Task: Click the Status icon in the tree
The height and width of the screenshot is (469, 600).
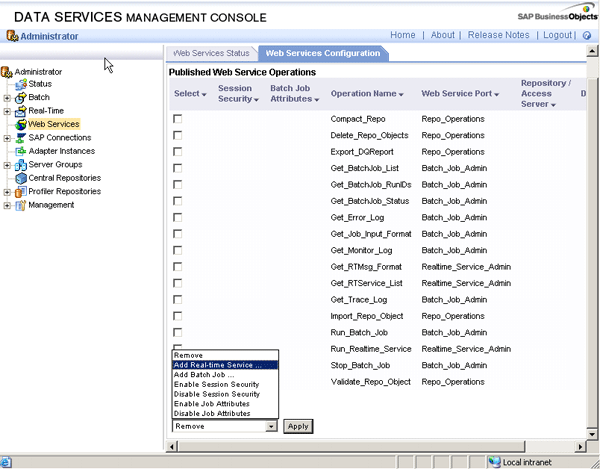Action: pyautogui.click(x=20, y=84)
